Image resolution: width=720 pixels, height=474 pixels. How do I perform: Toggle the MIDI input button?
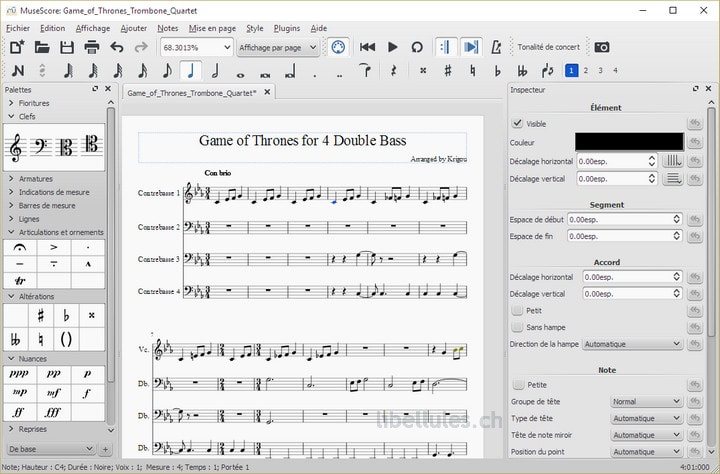(338, 47)
